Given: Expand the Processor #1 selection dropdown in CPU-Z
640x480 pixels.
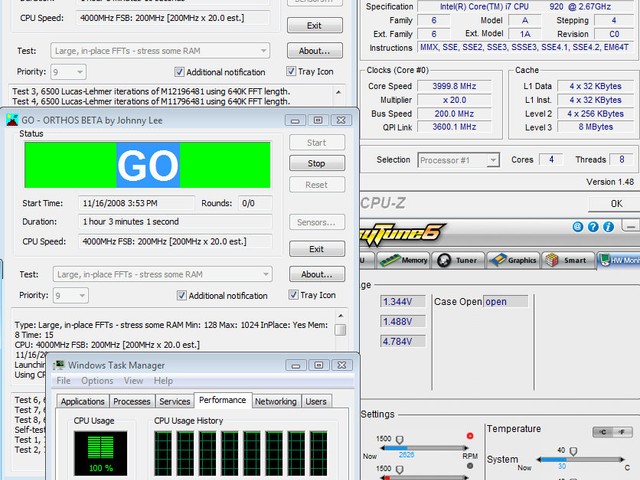Looking at the screenshot, I should pyautogui.click(x=493, y=160).
